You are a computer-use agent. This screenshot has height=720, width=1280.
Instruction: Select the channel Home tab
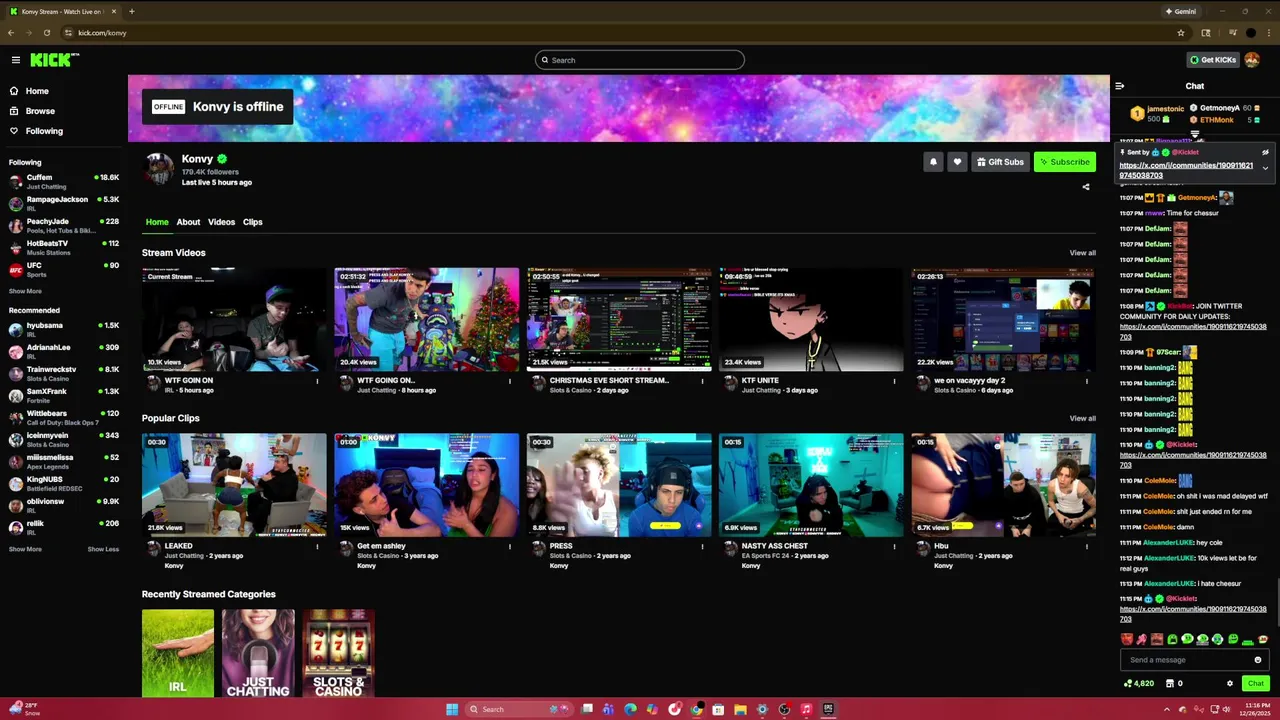(157, 222)
